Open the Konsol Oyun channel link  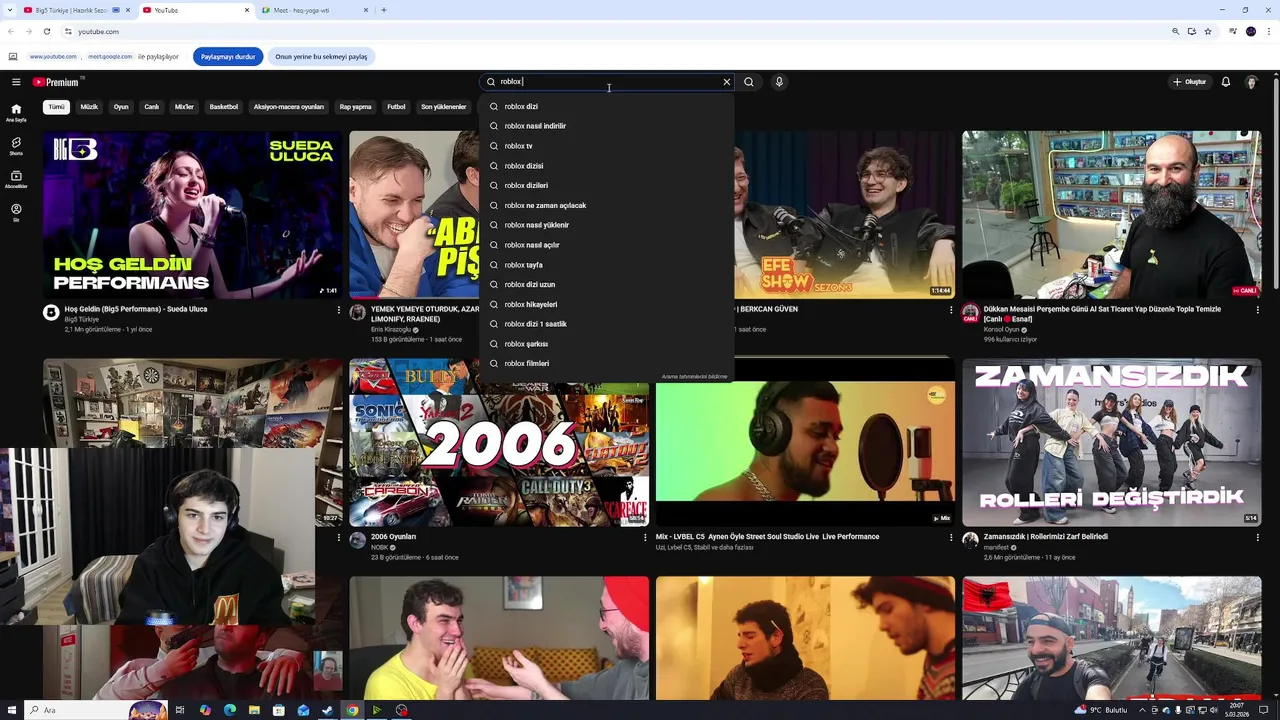coord(1001,329)
